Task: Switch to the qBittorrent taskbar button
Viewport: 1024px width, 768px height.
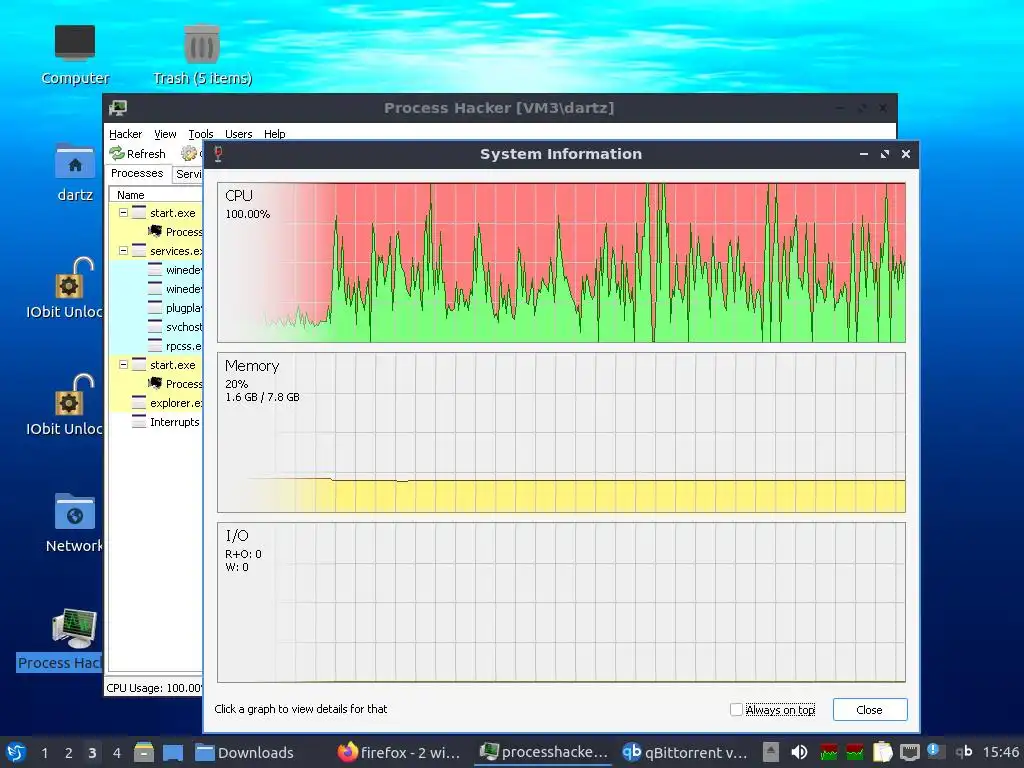Action: pos(684,752)
